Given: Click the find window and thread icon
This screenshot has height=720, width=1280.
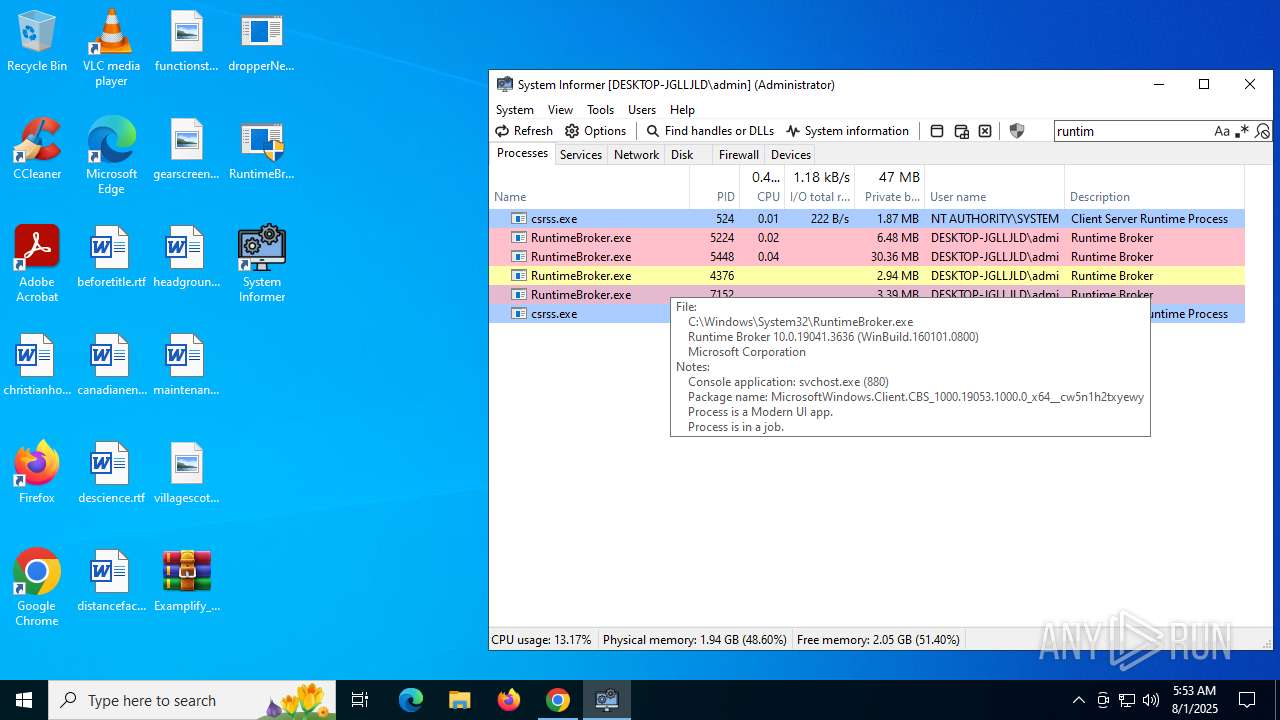Looking at the screenshot, I should click(x=961, y=131).
